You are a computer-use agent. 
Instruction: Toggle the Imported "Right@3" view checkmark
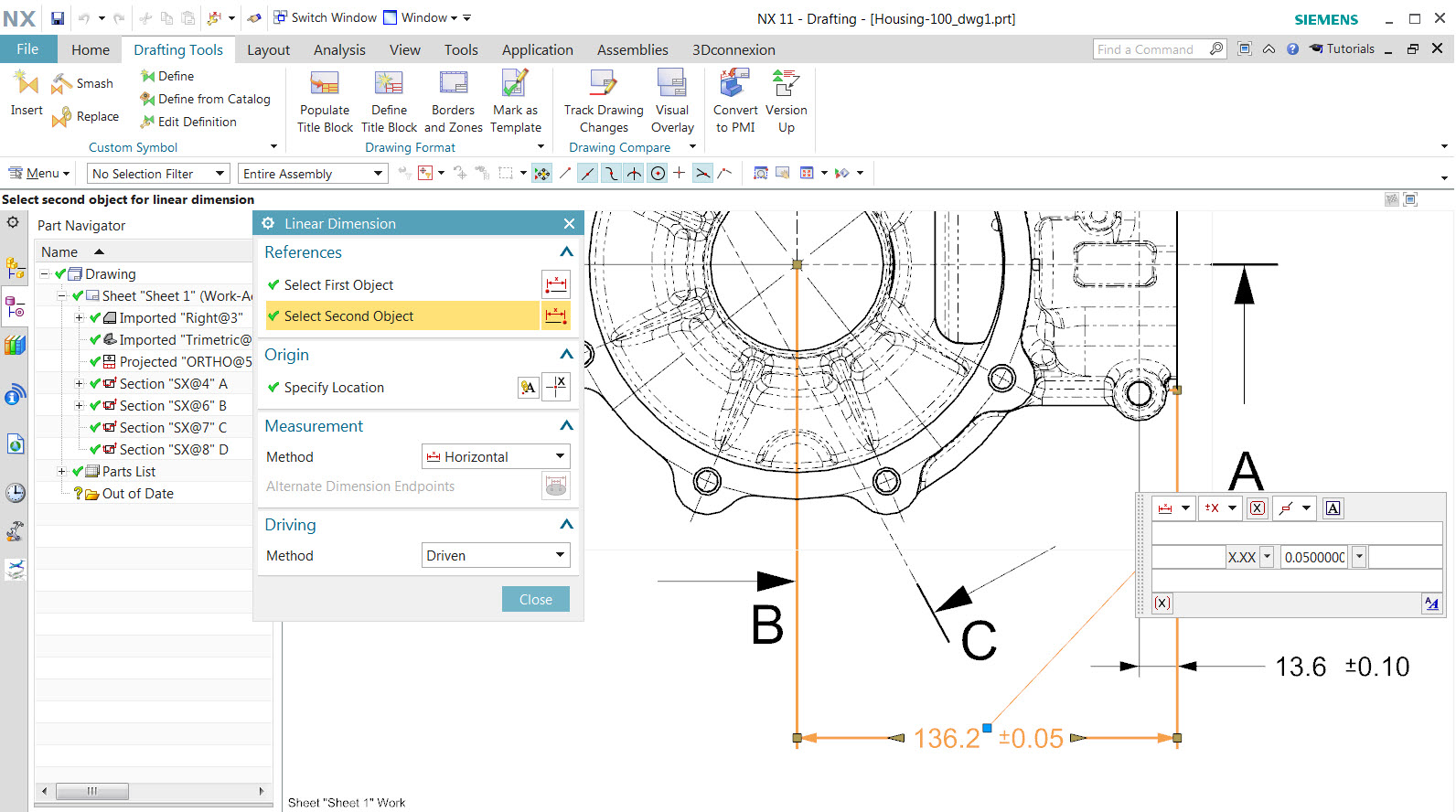[95, 317]
